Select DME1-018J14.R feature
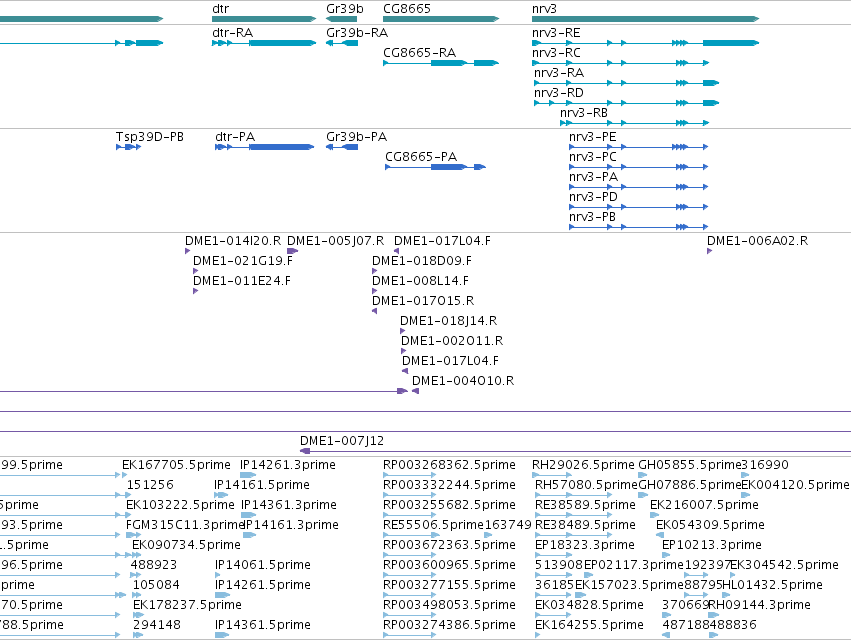The width and height of the screenshot is (851, 640). (x=448, y=321)
